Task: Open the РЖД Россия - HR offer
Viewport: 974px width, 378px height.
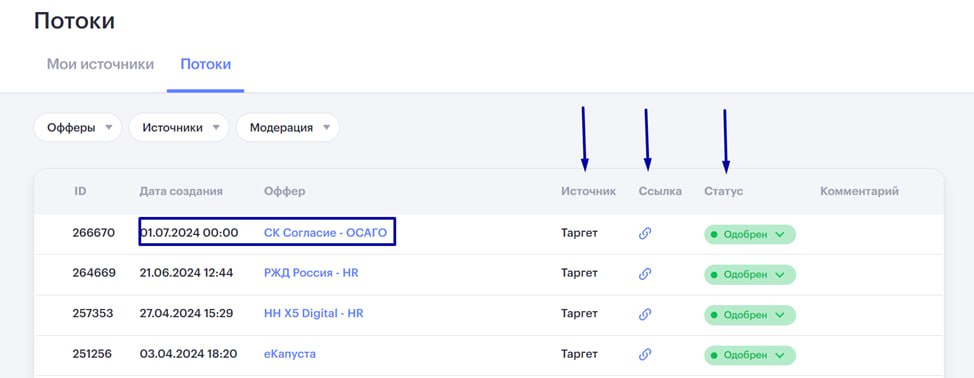Action: tap(311, 273)
